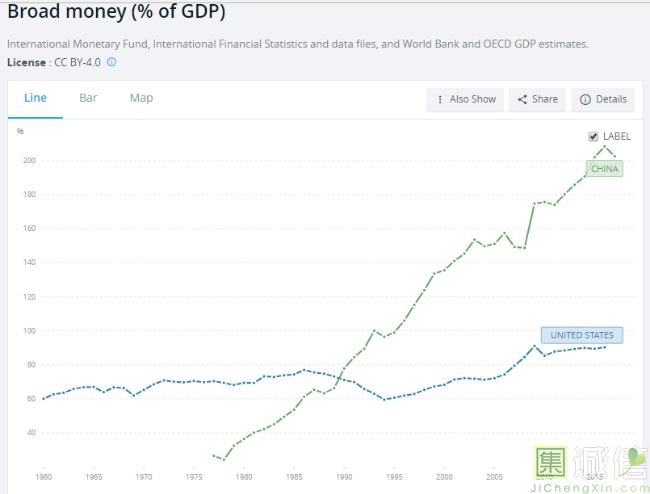Click the Share button text
The image size is (650, 494).
point(545,99)
